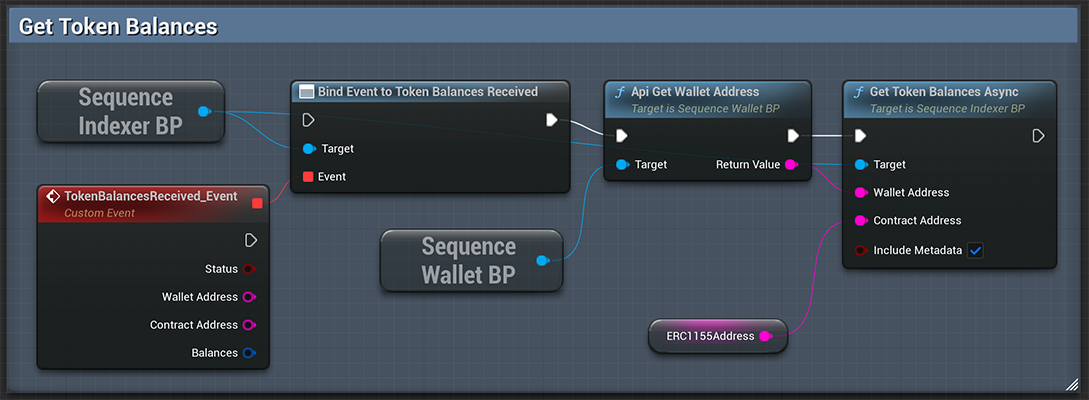Click the Wallet Address input pin on Get Token Balances Async
1089x400 pixels.
click(x=859, y=193)
